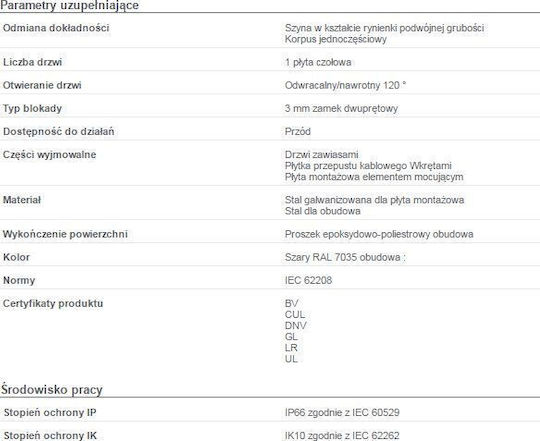The image size is (540, 441).
Task: Click the '1 płyta czołowa' value
Action: click(318, 62)
